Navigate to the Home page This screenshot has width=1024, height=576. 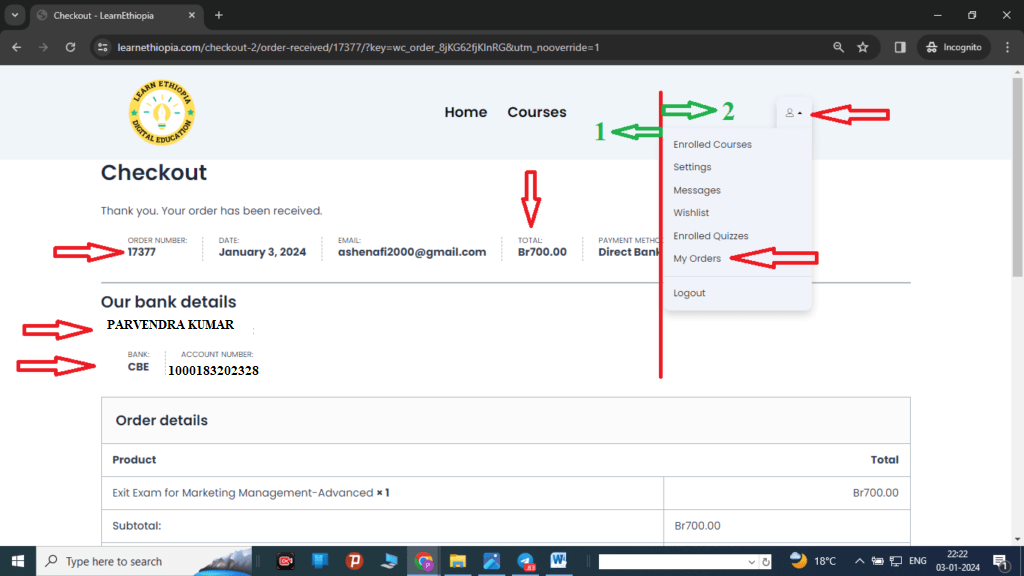tap(466, 112)
